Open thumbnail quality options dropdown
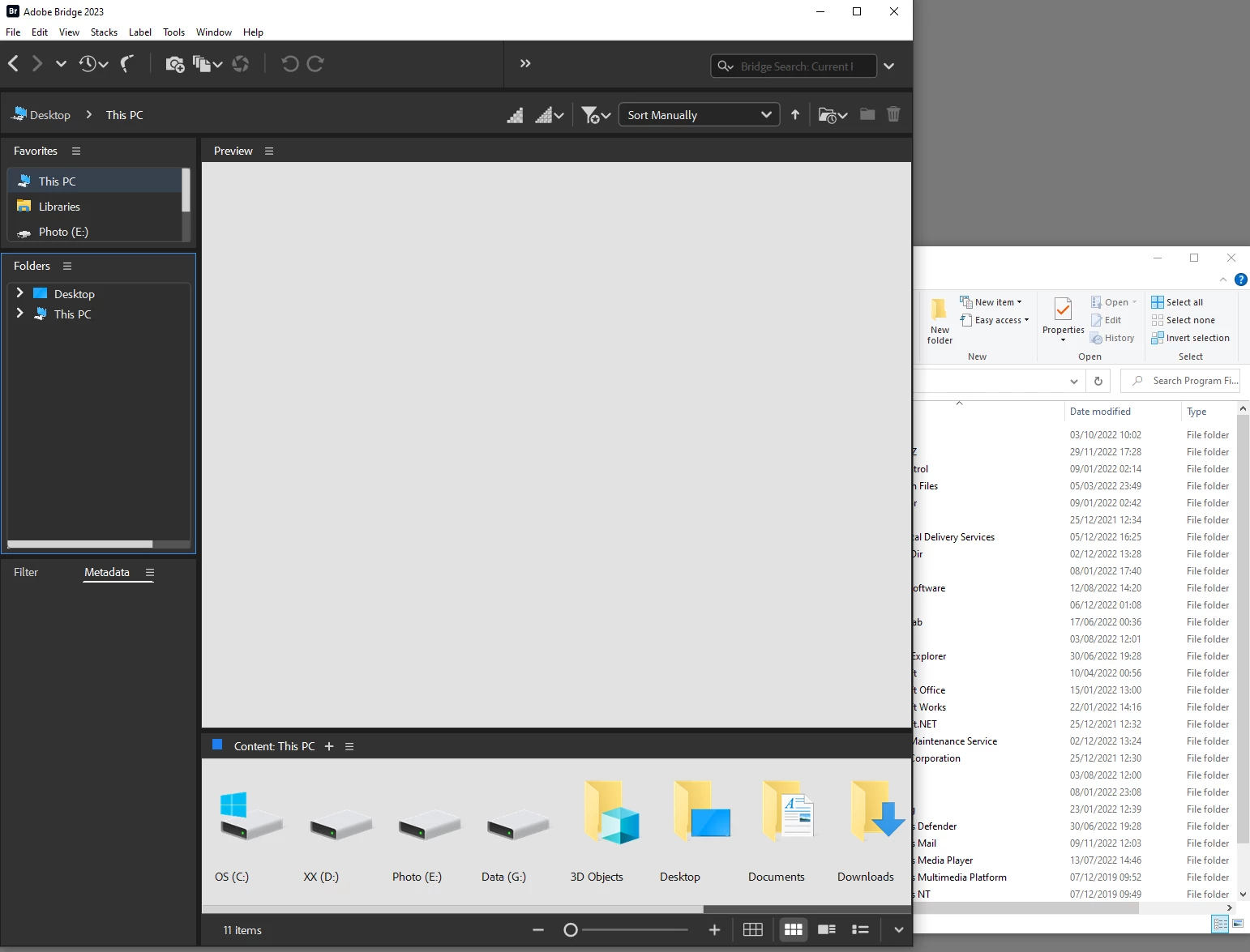Image resolution: width=1250 pixels, height=952 pixels. point(550,115)
